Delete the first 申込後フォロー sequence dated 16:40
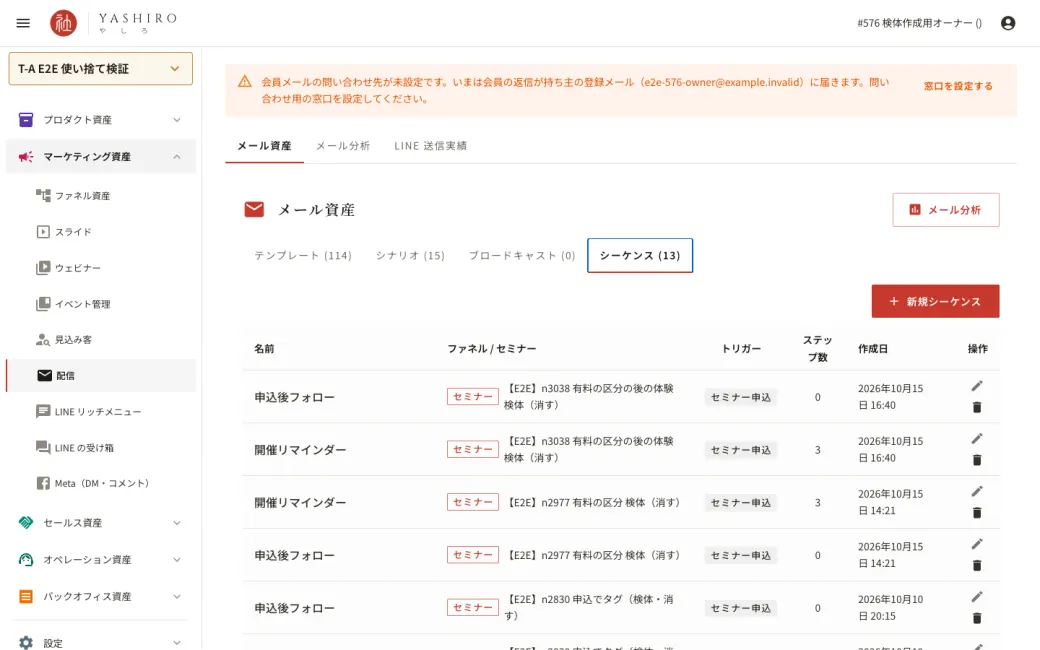 (977, 407)
